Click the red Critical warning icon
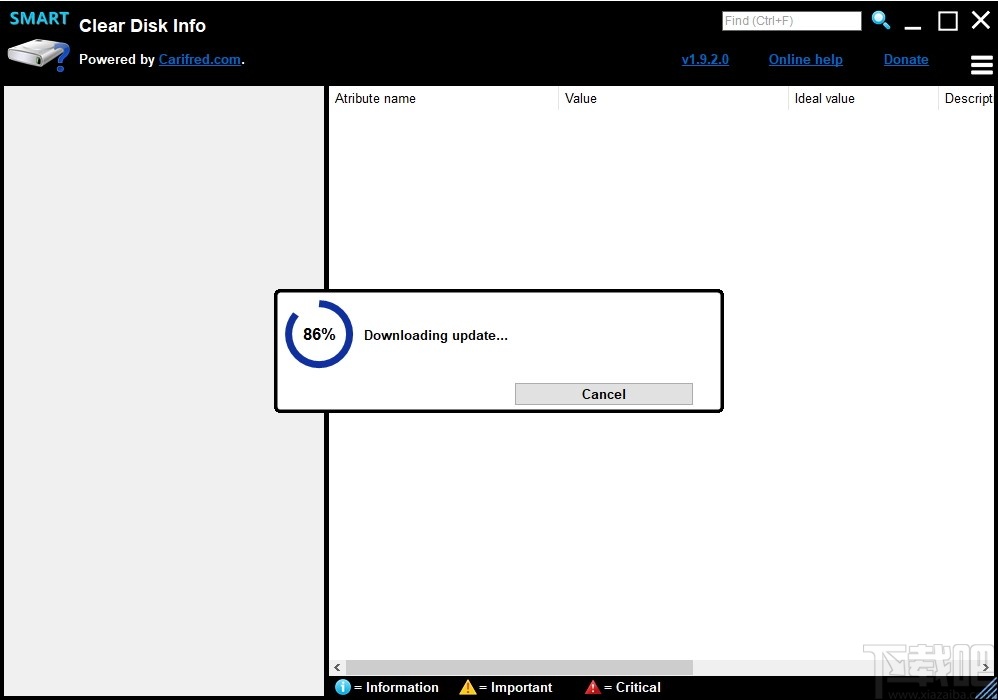Screen dimensions: 998x700 [x=593, y=687]
